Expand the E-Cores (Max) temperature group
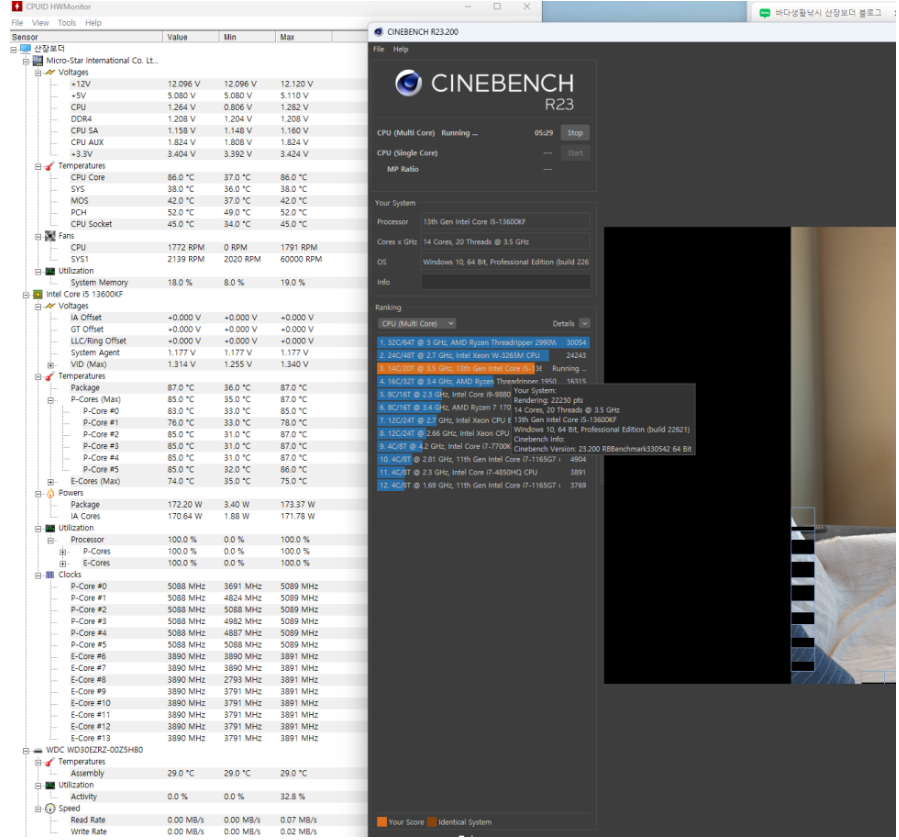This screenshot has height=840, width=899. click(x=50, y=482)
